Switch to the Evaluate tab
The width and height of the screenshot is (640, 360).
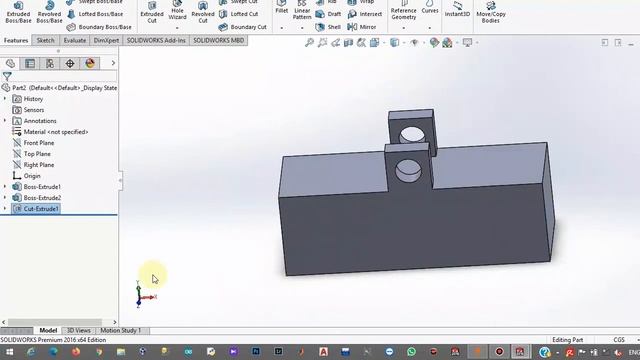[x=75, y=40]
